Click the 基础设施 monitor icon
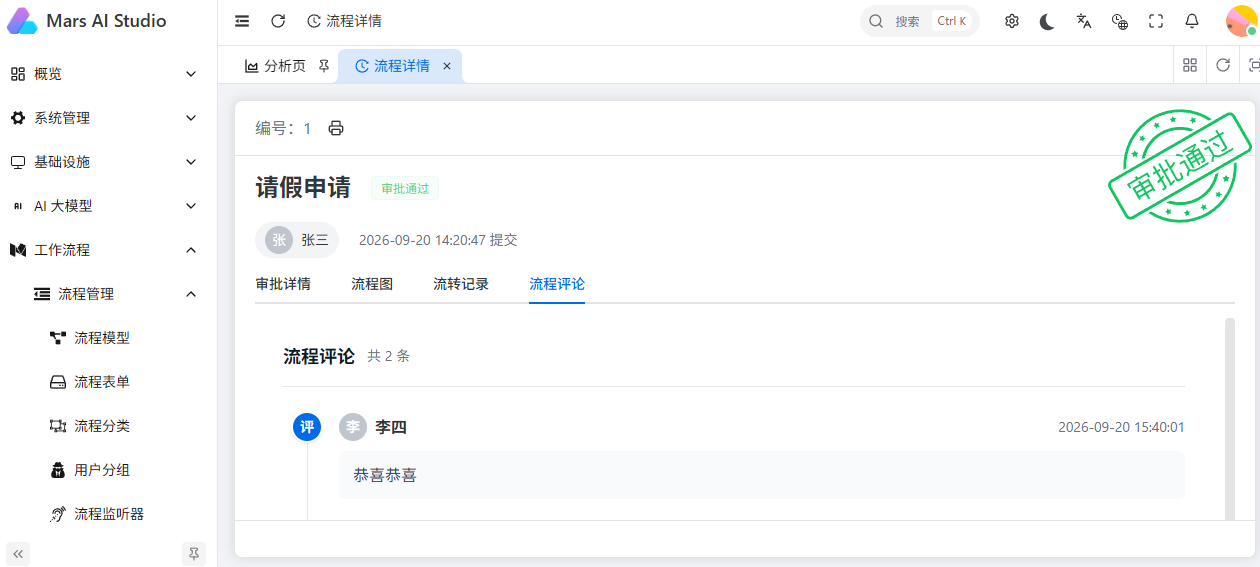Viewport: 1260px width, 567px height. (x=18, y=162)
